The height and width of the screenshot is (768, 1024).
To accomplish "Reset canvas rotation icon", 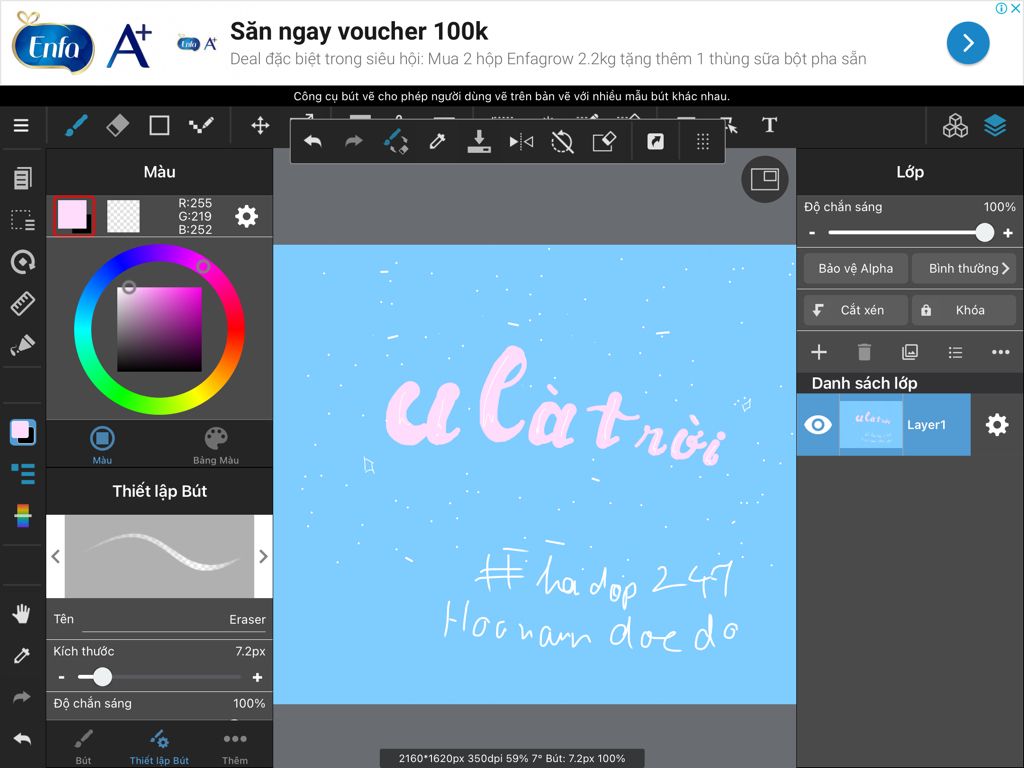I will [x=562, y=141].
